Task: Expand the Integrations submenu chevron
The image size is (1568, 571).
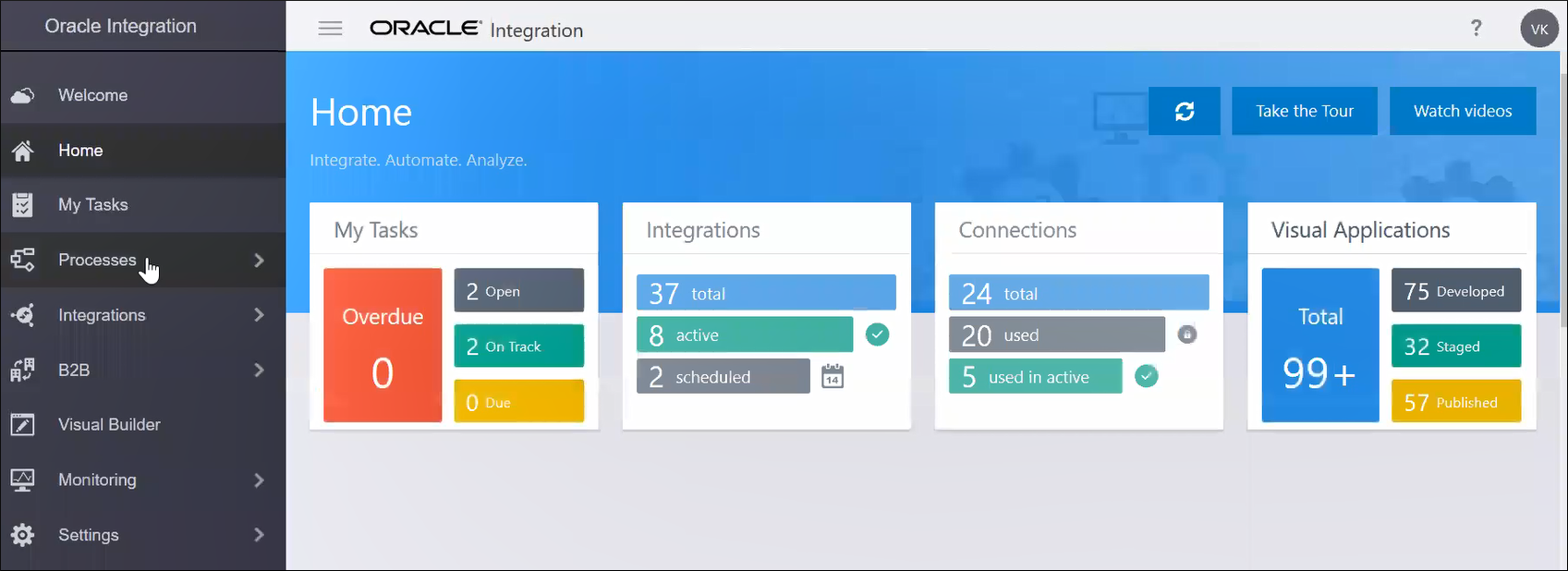Action: tap(259, 315)
